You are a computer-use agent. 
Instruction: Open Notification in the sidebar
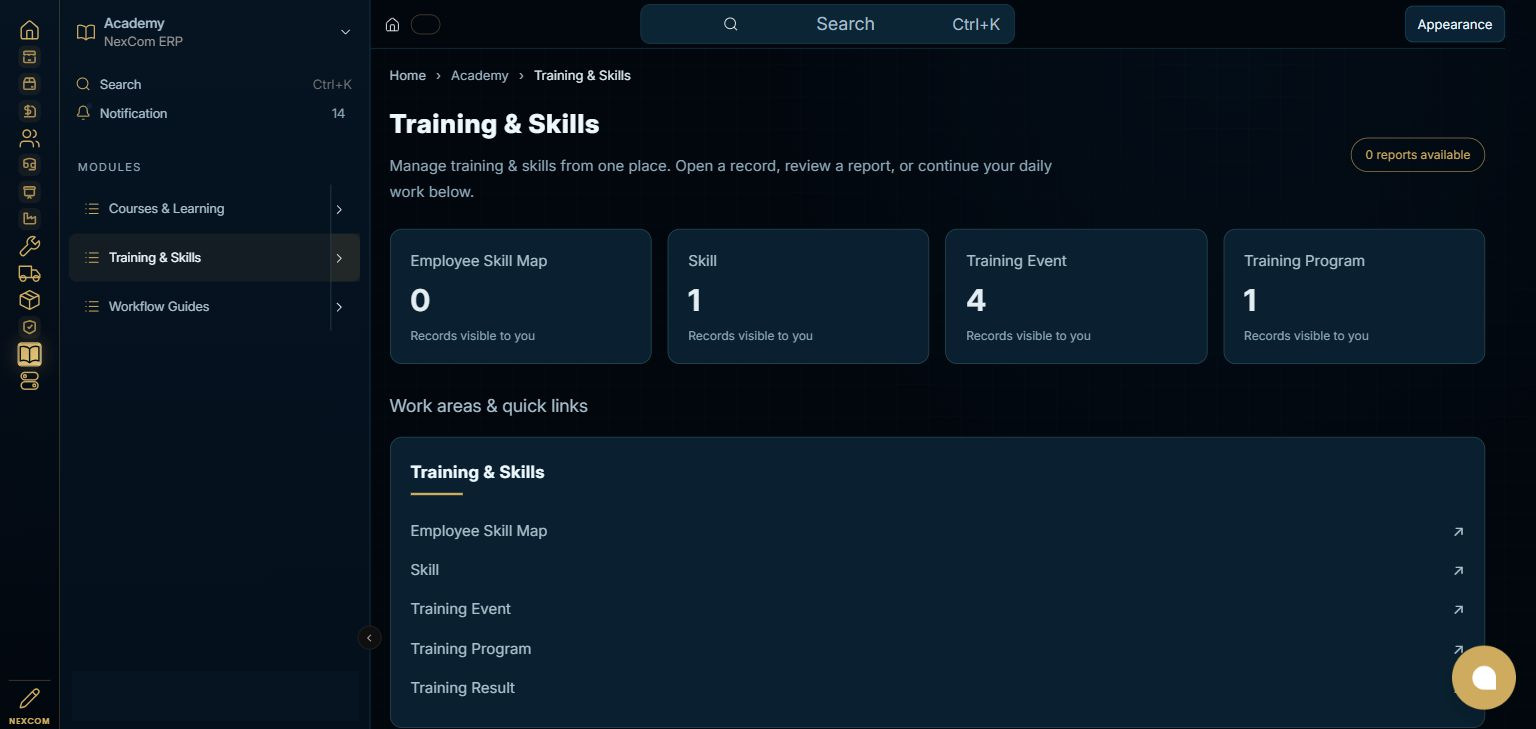point(214,113)
